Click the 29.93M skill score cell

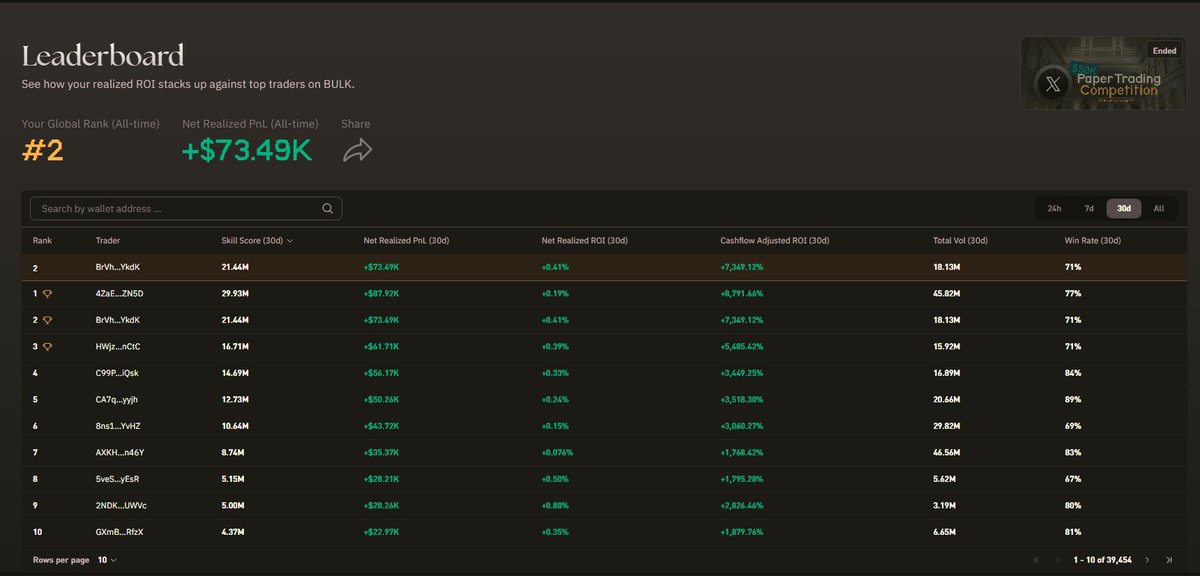click(237, 294)
